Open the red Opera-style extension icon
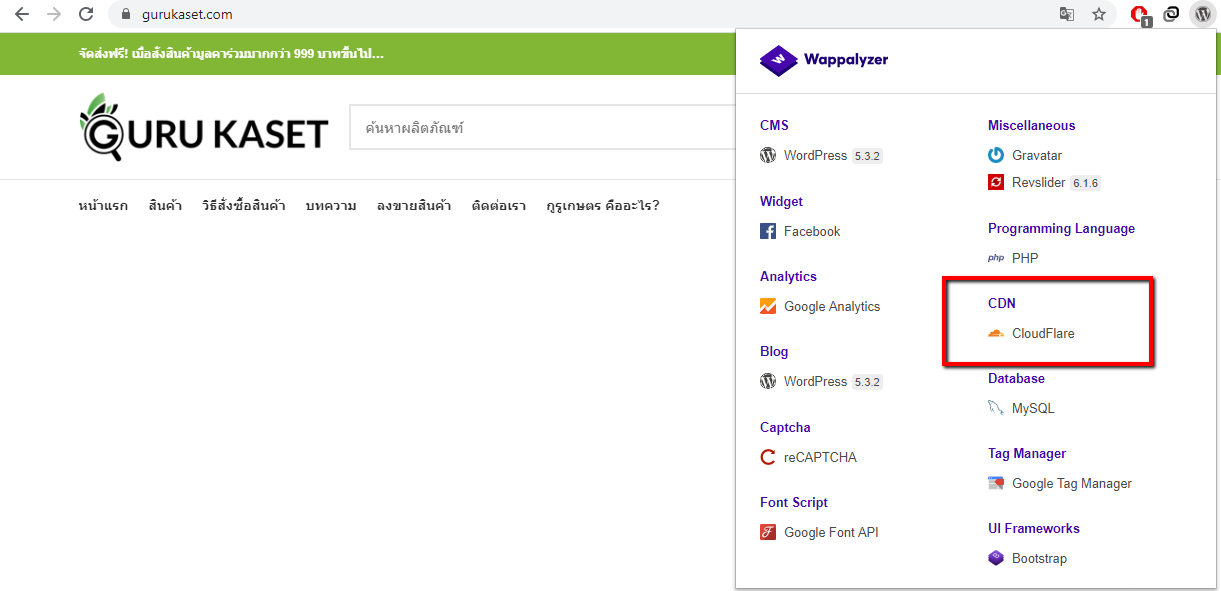Screen dimensions: 1221x591 coord(1140,15)
